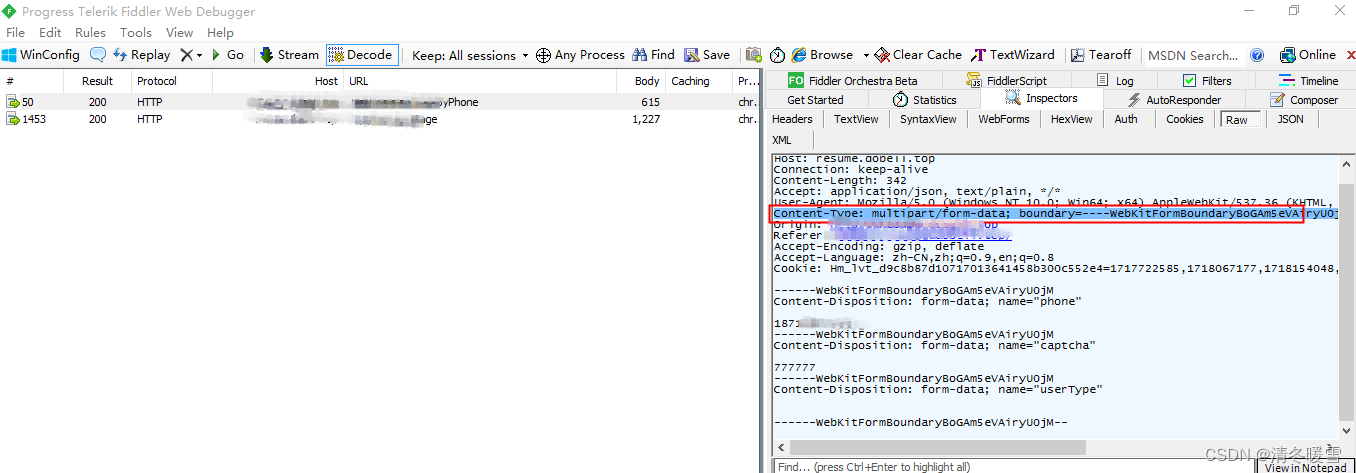Screen dimensions: 1356x473
Task: Open the Remove sessions dropdown arrow
Action: click(199, 56)
